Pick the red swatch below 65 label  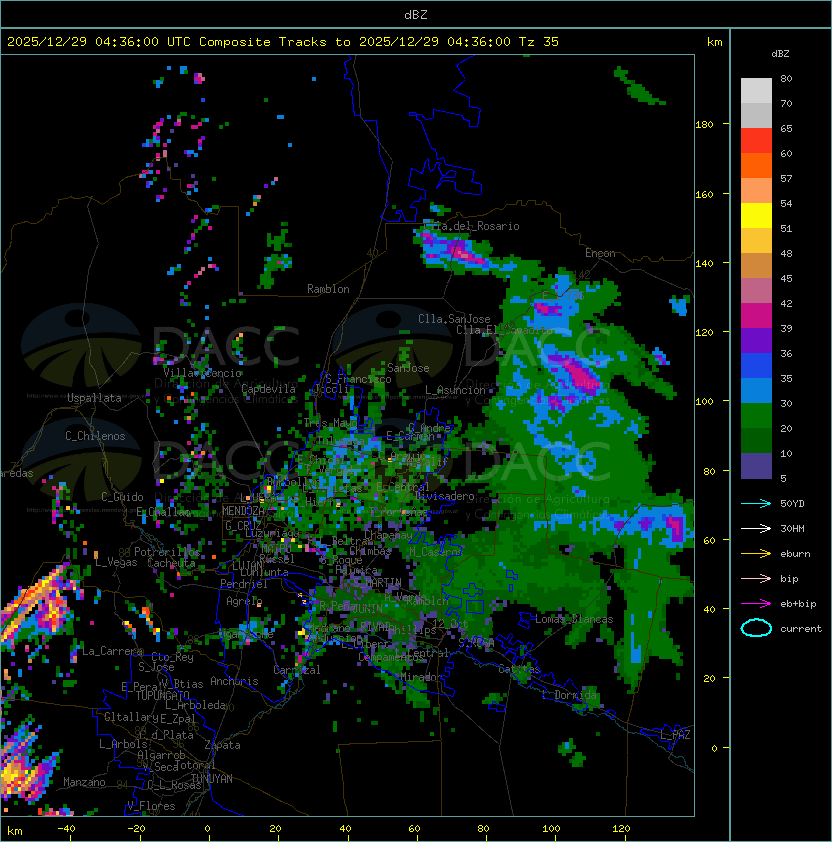pyautogui.click(x=756, y=141)
